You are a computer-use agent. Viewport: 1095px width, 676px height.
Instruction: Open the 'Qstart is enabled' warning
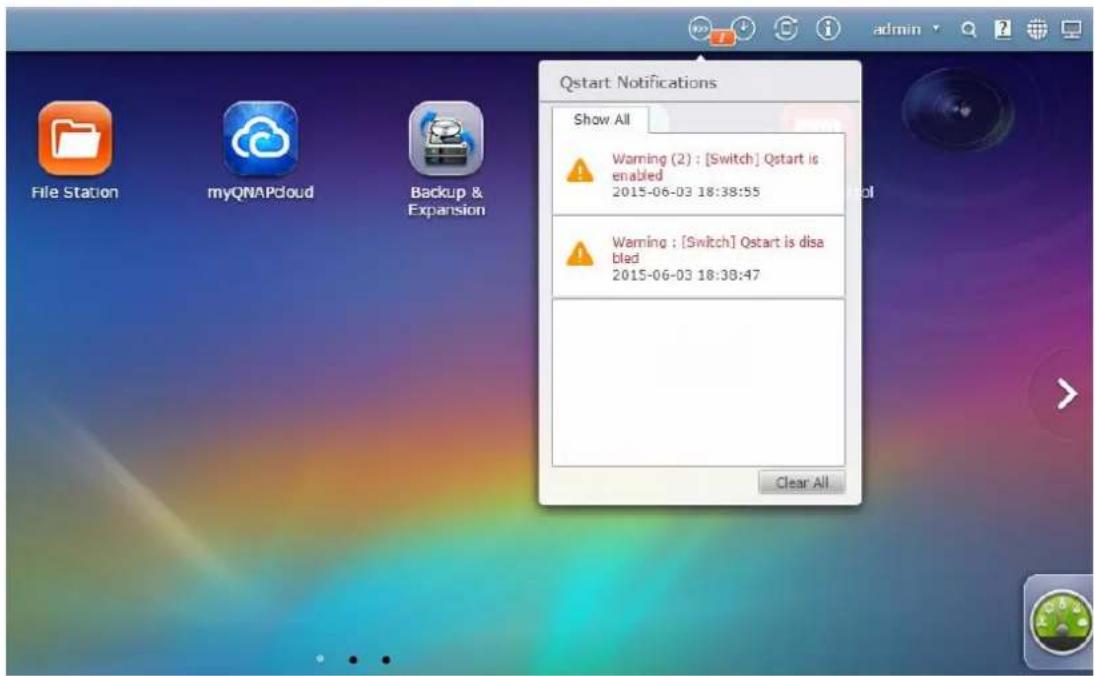(698, 174)
